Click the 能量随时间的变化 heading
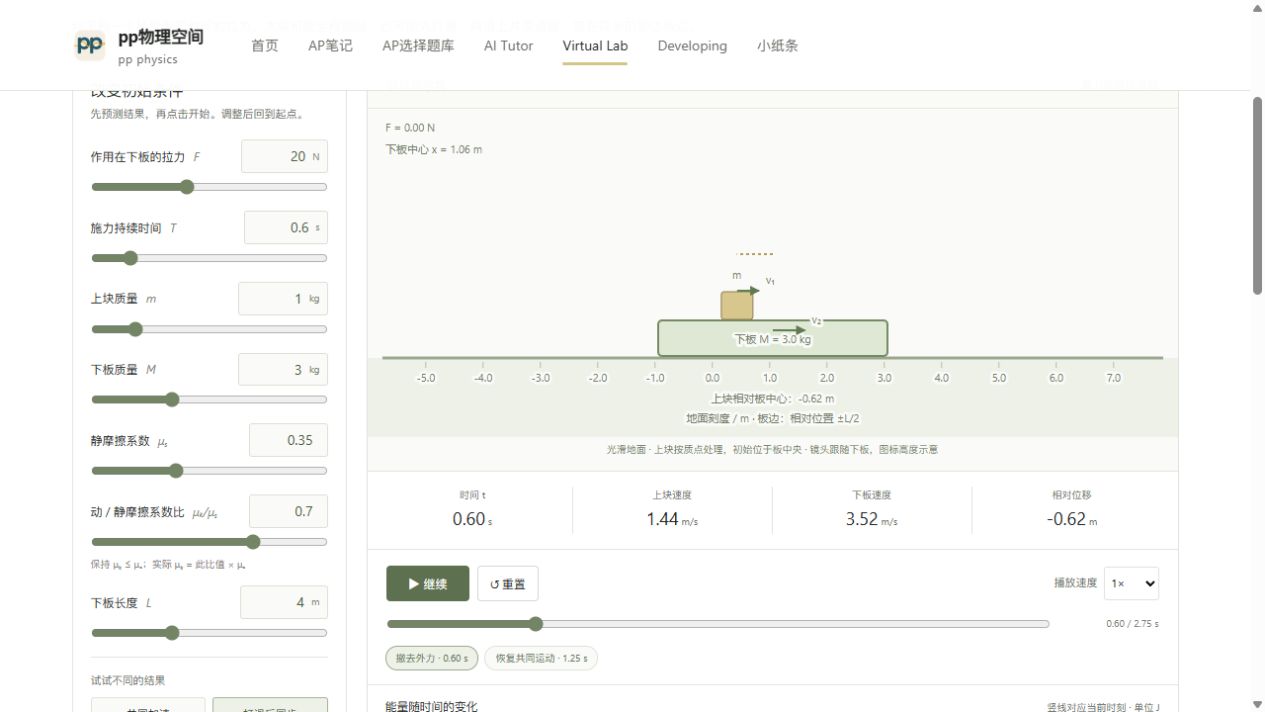Screen dimensions: 1265x712 pos(431,707)
